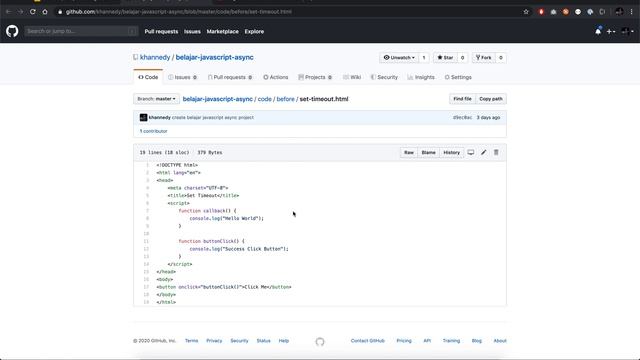640x360 pixels.
Task: Delete the file with the trash icon
Action: [496, 152]
